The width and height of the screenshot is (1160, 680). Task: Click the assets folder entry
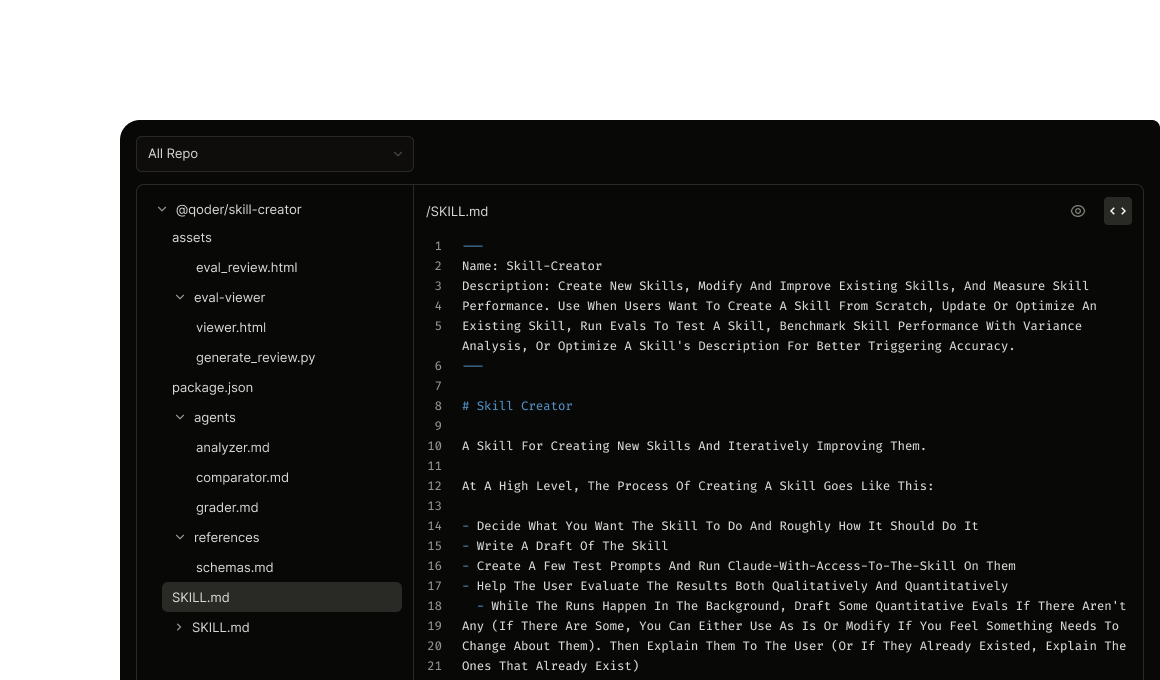(x=192, y=238)
